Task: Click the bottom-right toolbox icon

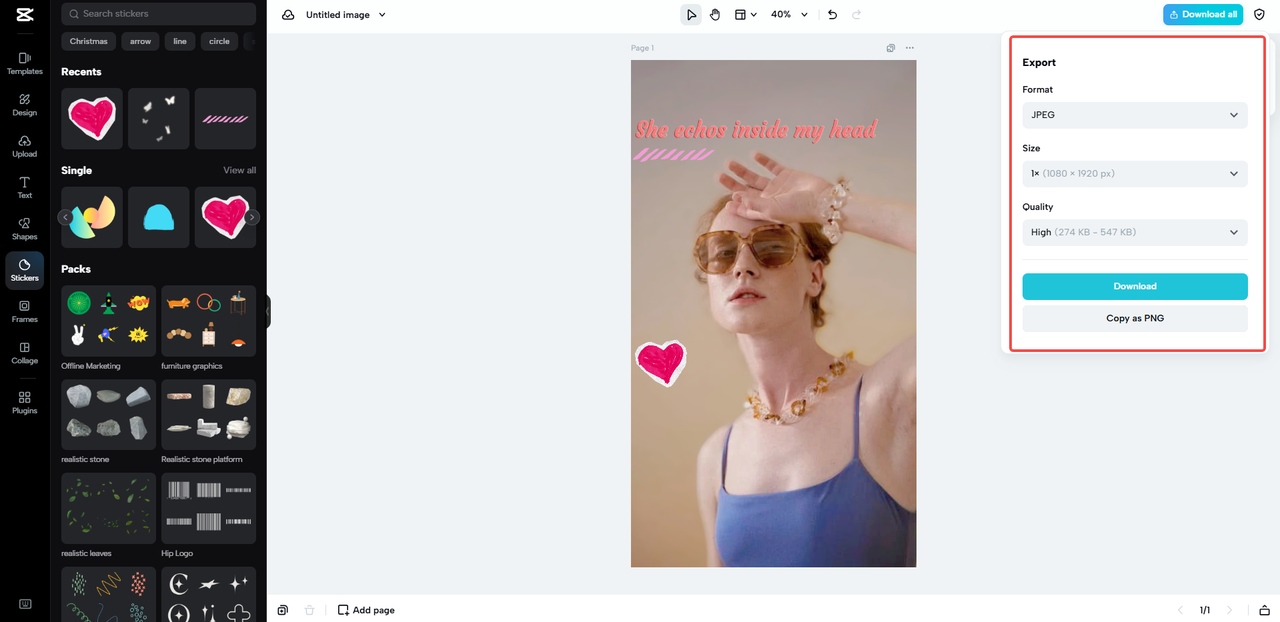Action: tap(1265, 610)
